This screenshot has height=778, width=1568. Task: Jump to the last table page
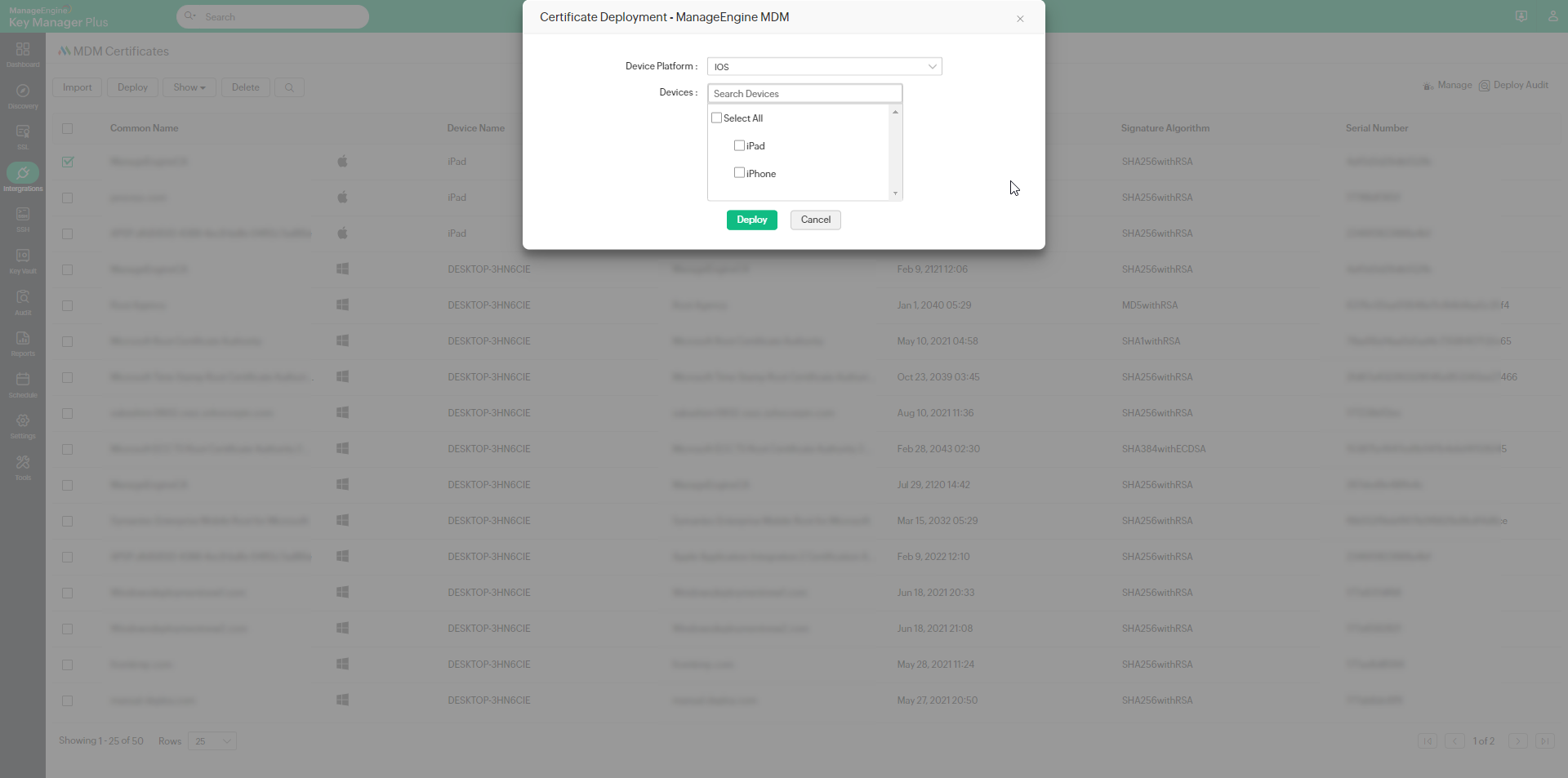coord(1544,741)
